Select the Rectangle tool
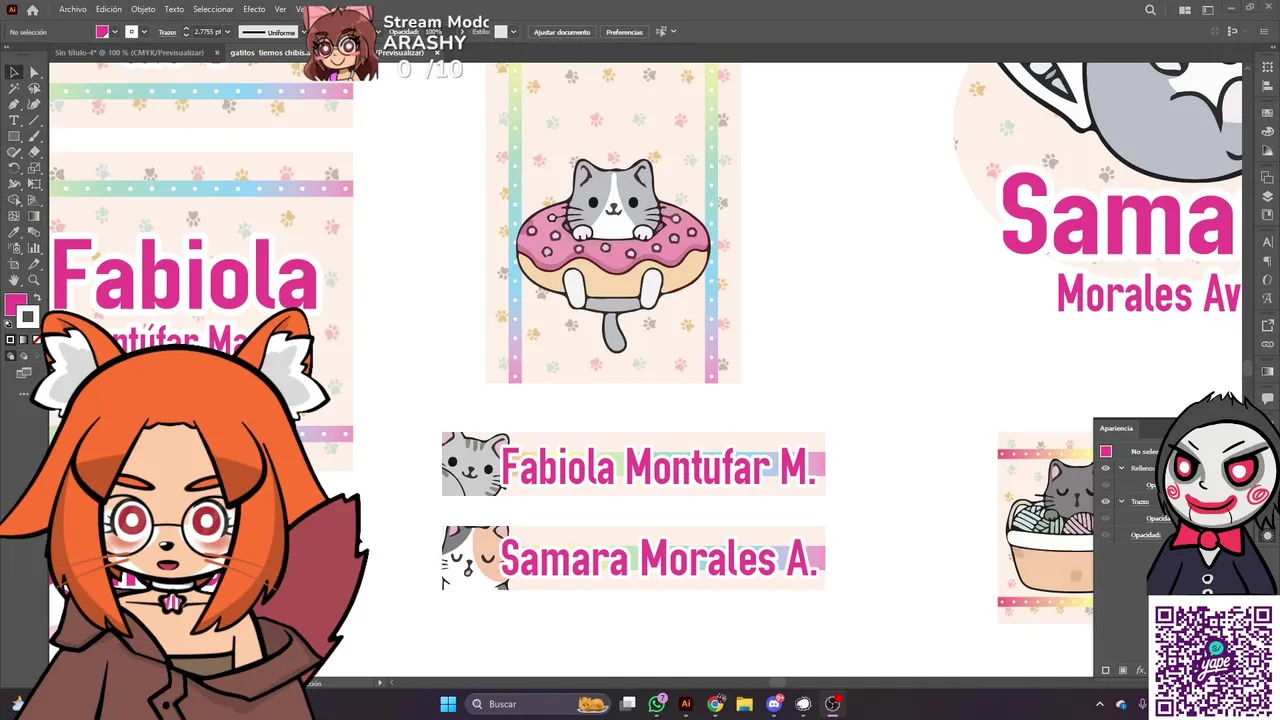Screen dimensions: 1280x720 (x=14, y=136)
